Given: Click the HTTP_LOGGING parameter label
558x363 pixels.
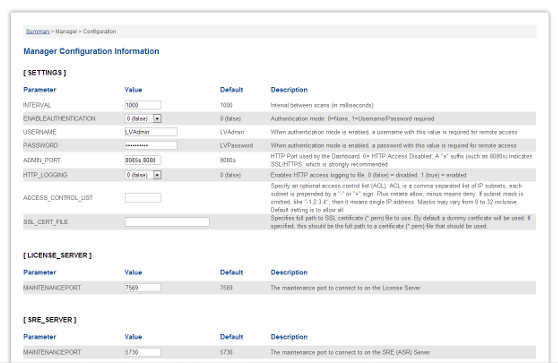Looking at the screenshot, I should click(45, 175).
